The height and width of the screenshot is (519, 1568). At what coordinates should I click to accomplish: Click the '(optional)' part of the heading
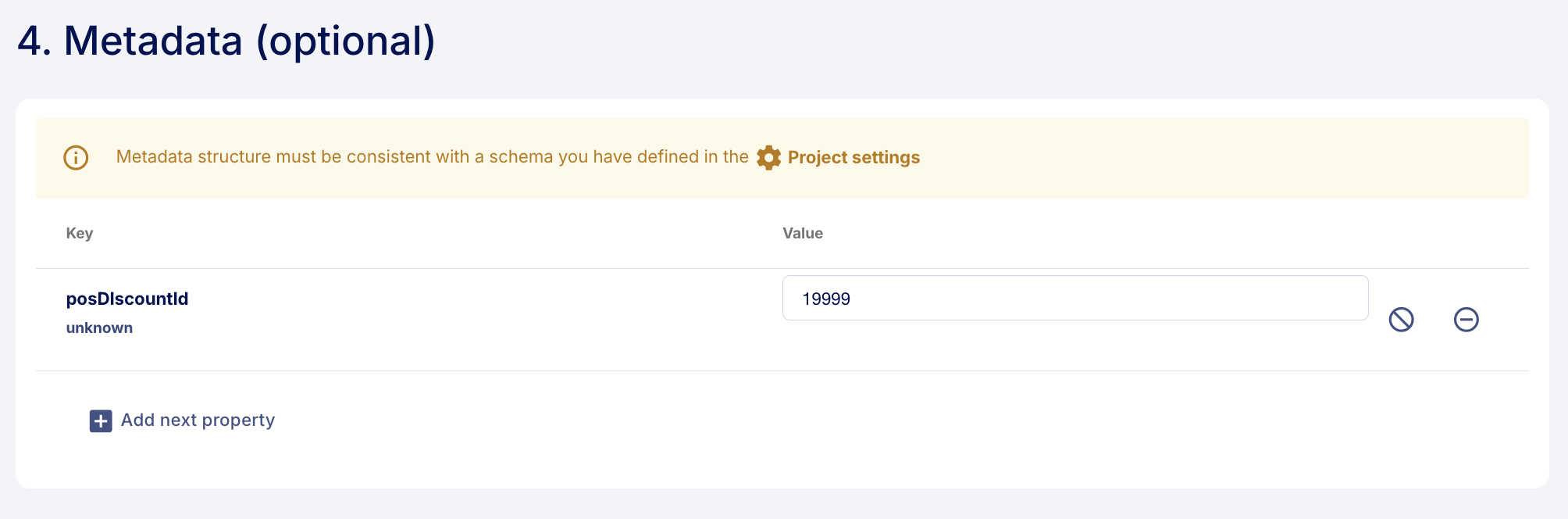click(346, 41)
